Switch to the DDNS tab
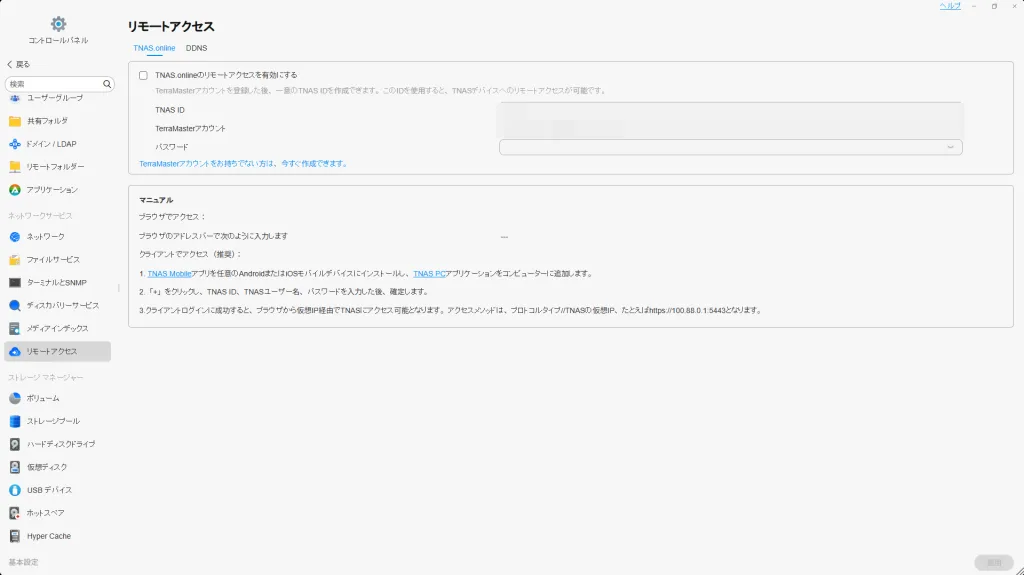The image size is (1024, 575). pyautogui.click(x=196, y=48)
